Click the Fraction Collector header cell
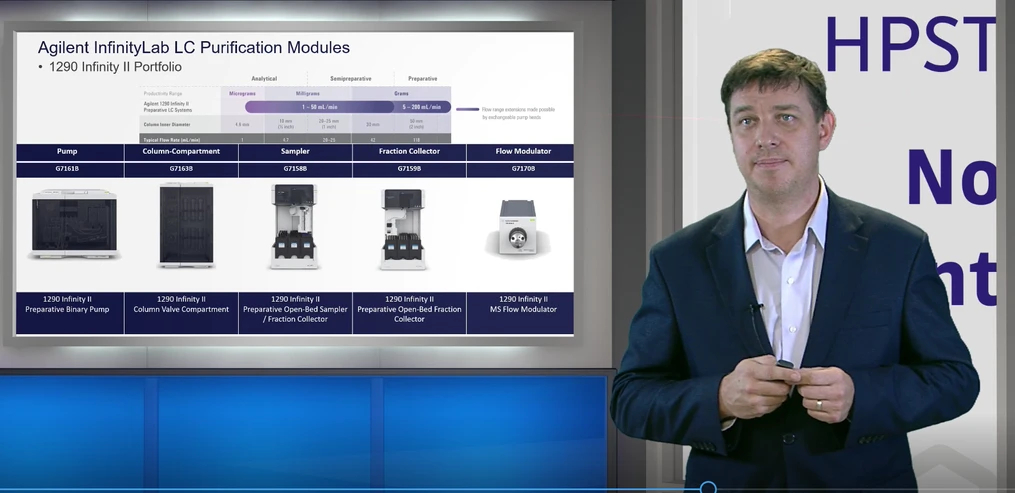The width and height of the screenshot is (1015, 493). click(x=409, y=152)
